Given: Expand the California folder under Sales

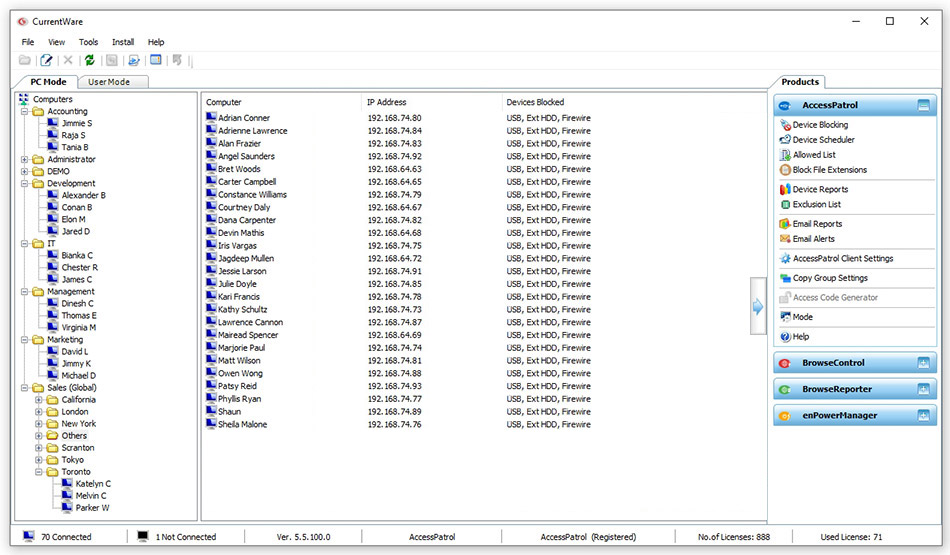Looking at the screenshot, I should pos(39,400).
